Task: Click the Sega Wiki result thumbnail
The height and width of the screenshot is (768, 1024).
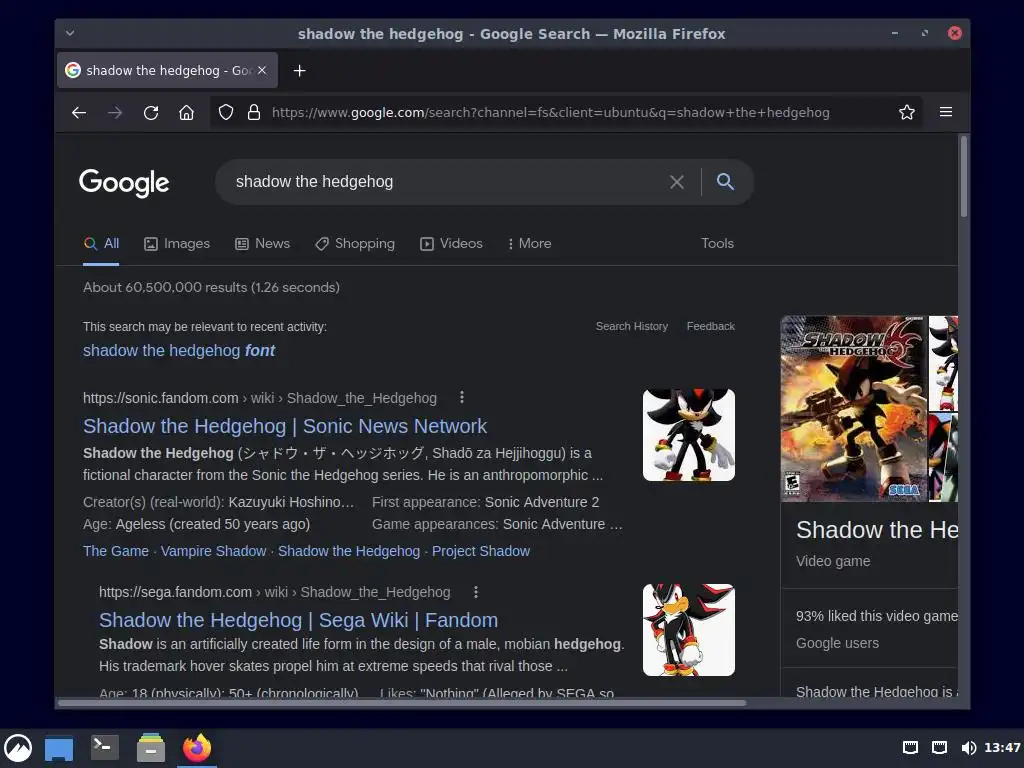Action: click(688, 630)
